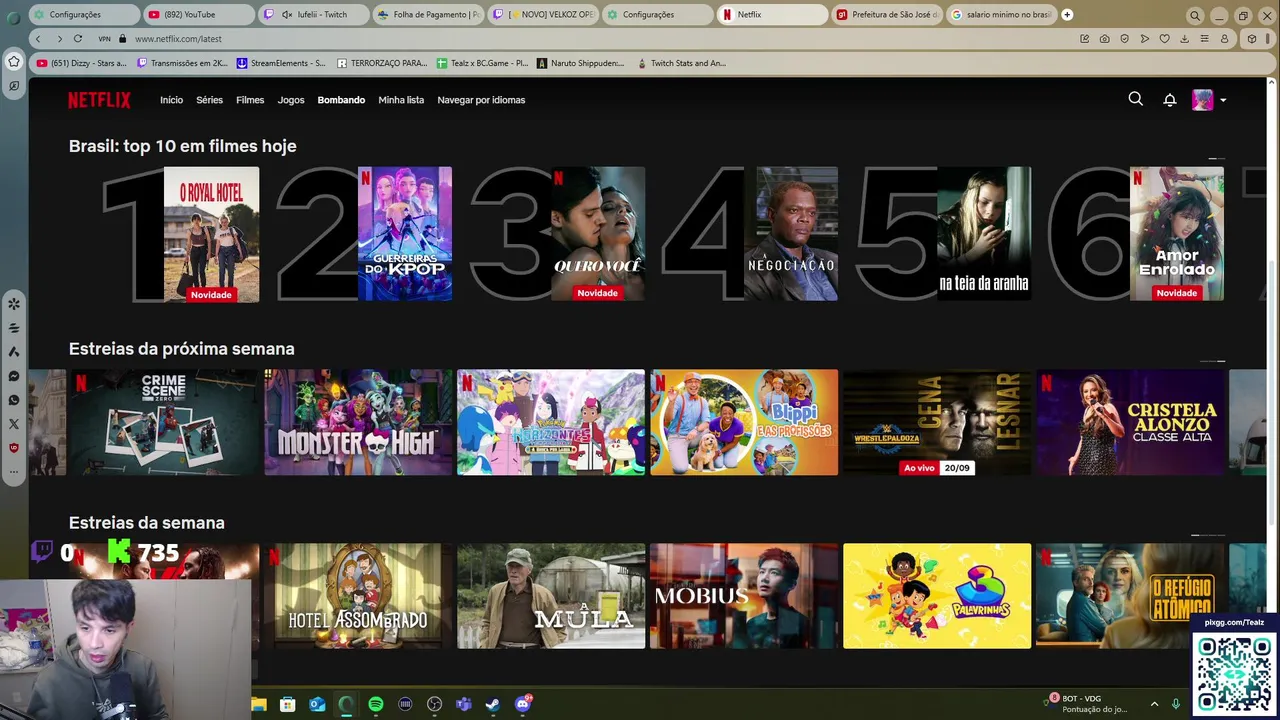
Task: Open Crime Scene Zero thumbnail
Action: [x=165, y=422]
